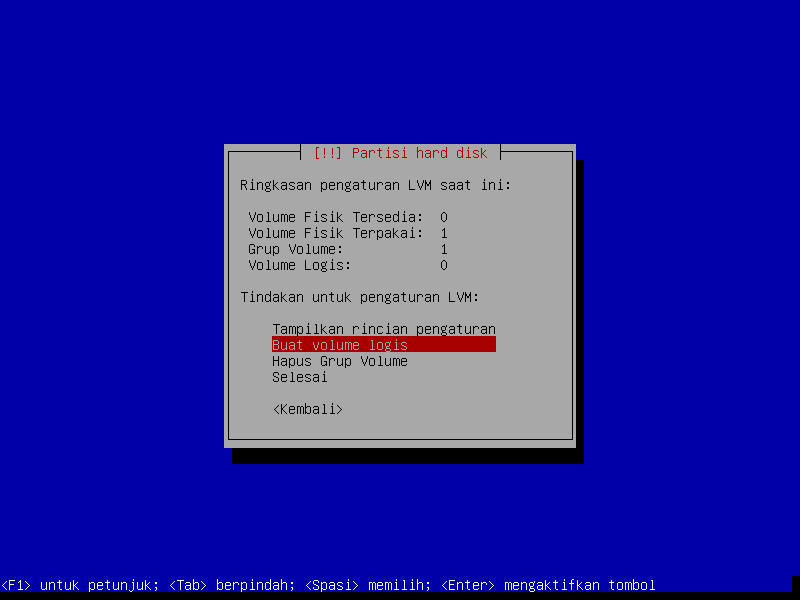Click the value 1 beside Grup Volume
This screenshot has width=800, height=600.
(x=443, y=249)
